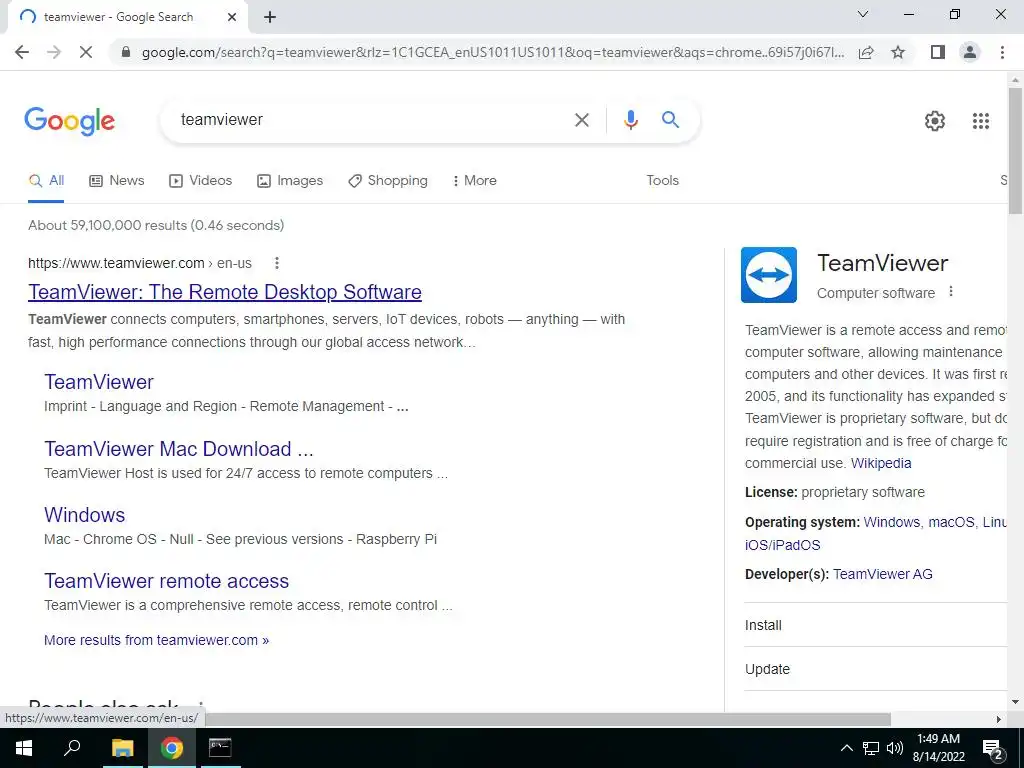Viewport: 1024px width, 768px height.
Task: Click the https://www.teamviewer.com › en-us breadcrumb
Action: [x=140, y=263]
